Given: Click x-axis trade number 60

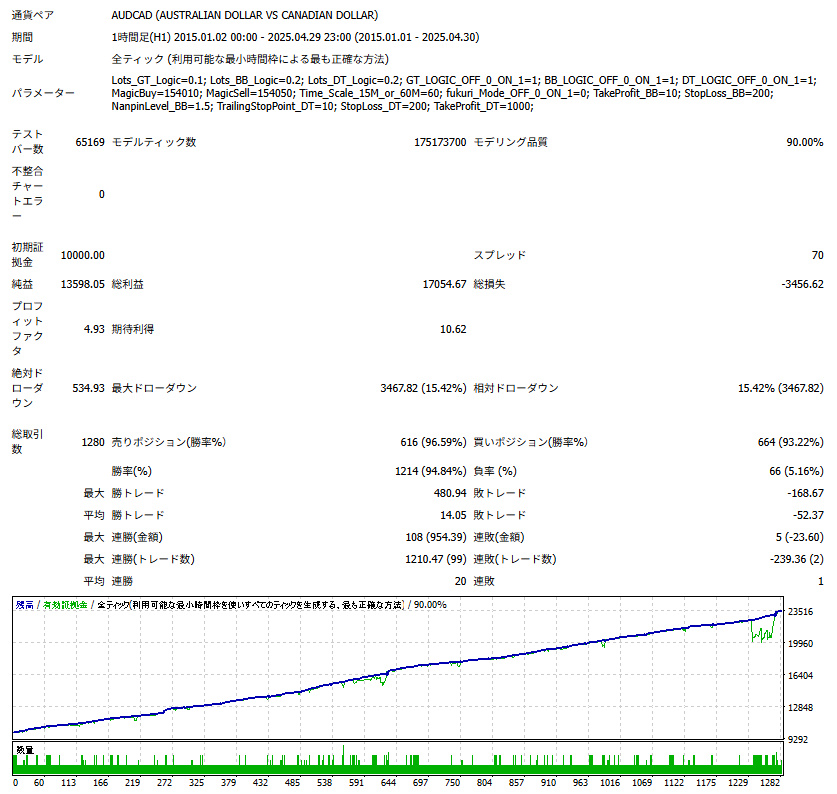Looking at the screenshot, I should click(39, 782).
